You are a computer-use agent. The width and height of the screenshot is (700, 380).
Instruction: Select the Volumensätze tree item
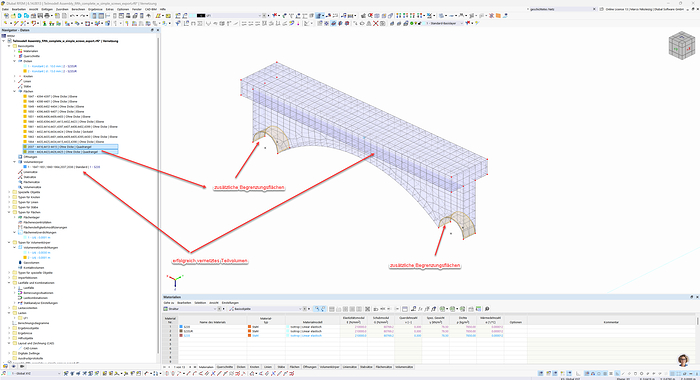pos(32,187)
